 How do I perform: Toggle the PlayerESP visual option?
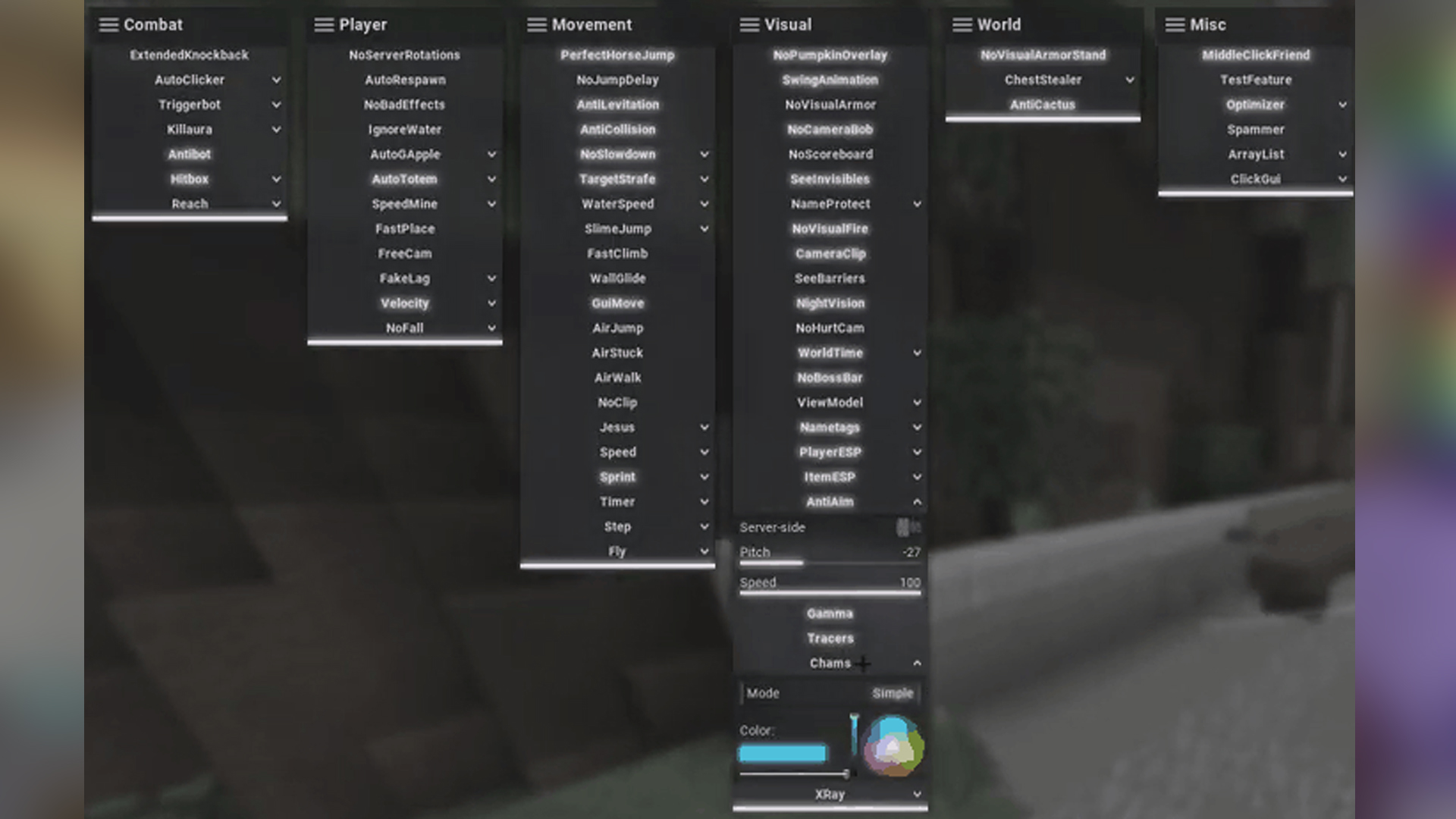[829, 452]
